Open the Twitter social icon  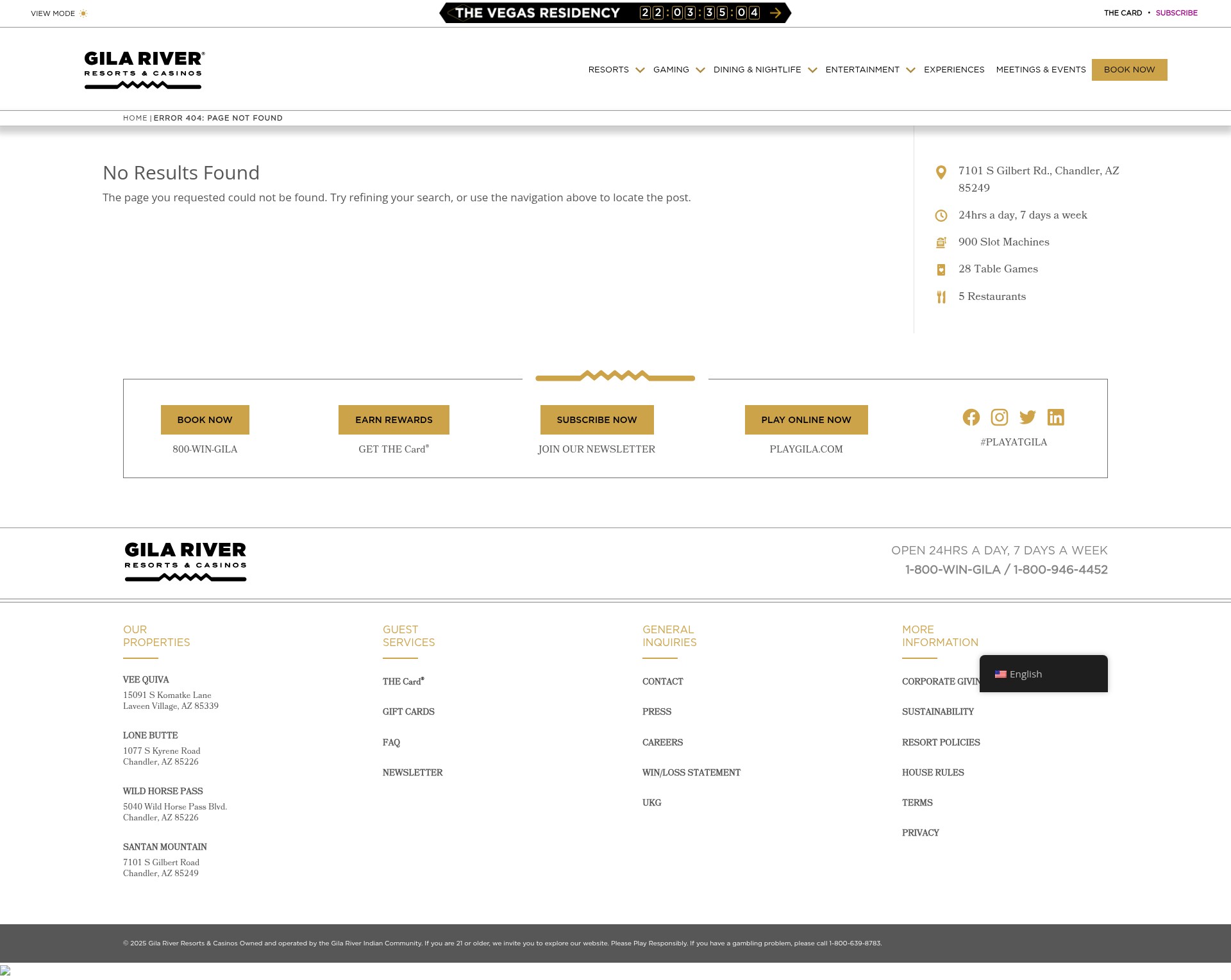tap(1028, 417)
